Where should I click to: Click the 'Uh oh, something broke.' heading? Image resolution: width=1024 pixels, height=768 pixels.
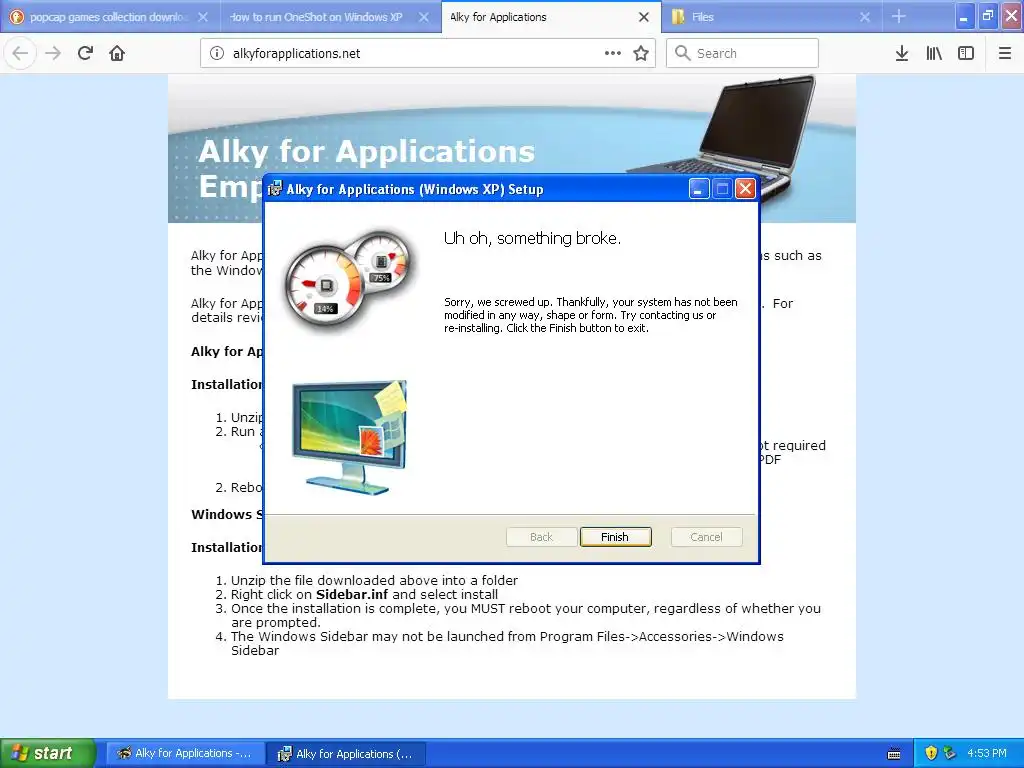pyautogui.click(x=532, y=238)
